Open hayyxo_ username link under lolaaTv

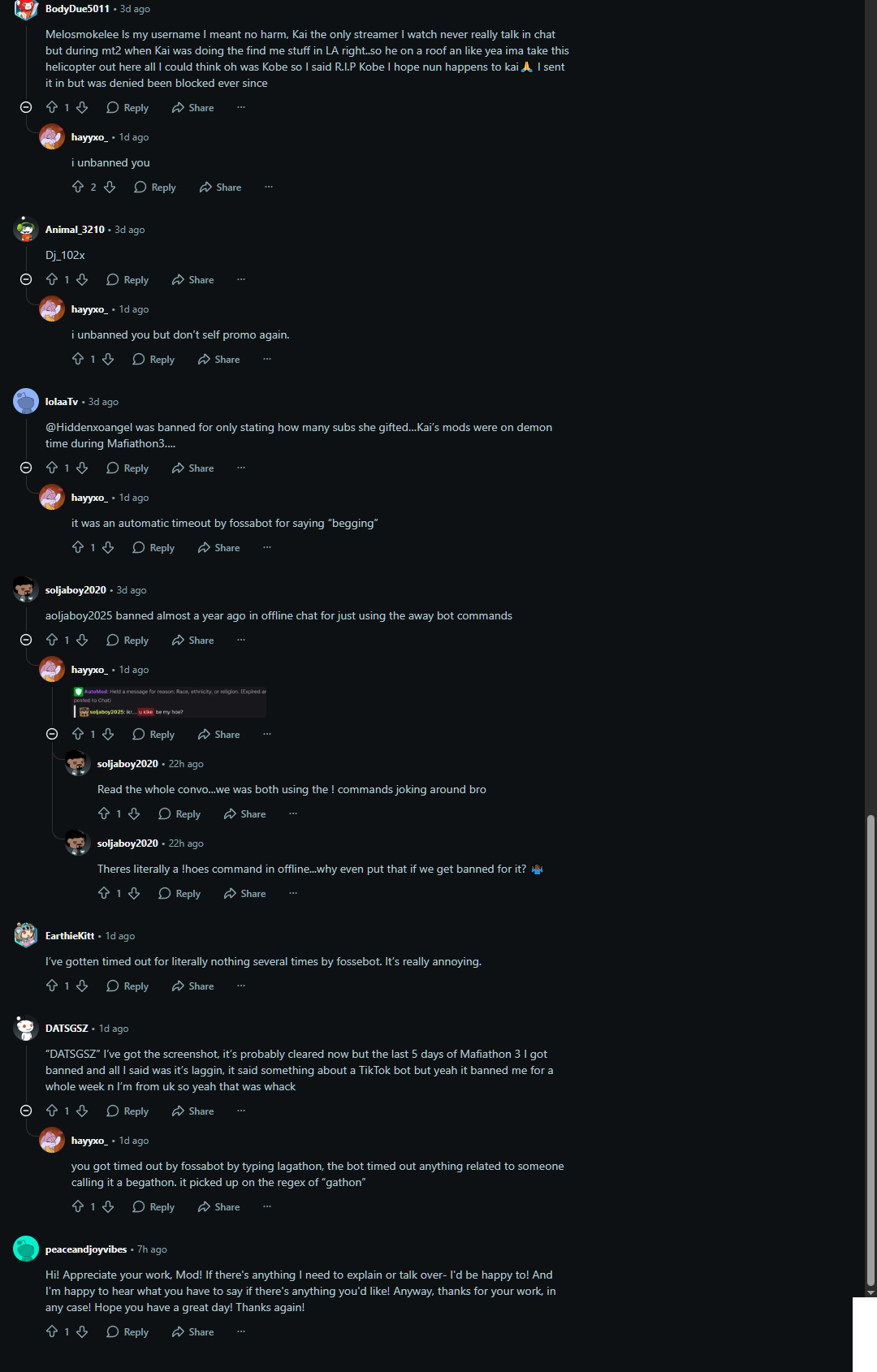[x=89, y=498]
